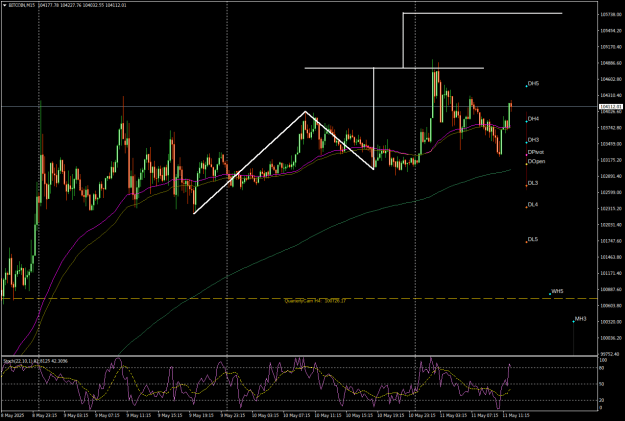Viewport: 625px width, 421px height.
Task: Click the 105738.00 price axis value
Action: (611, 14)
